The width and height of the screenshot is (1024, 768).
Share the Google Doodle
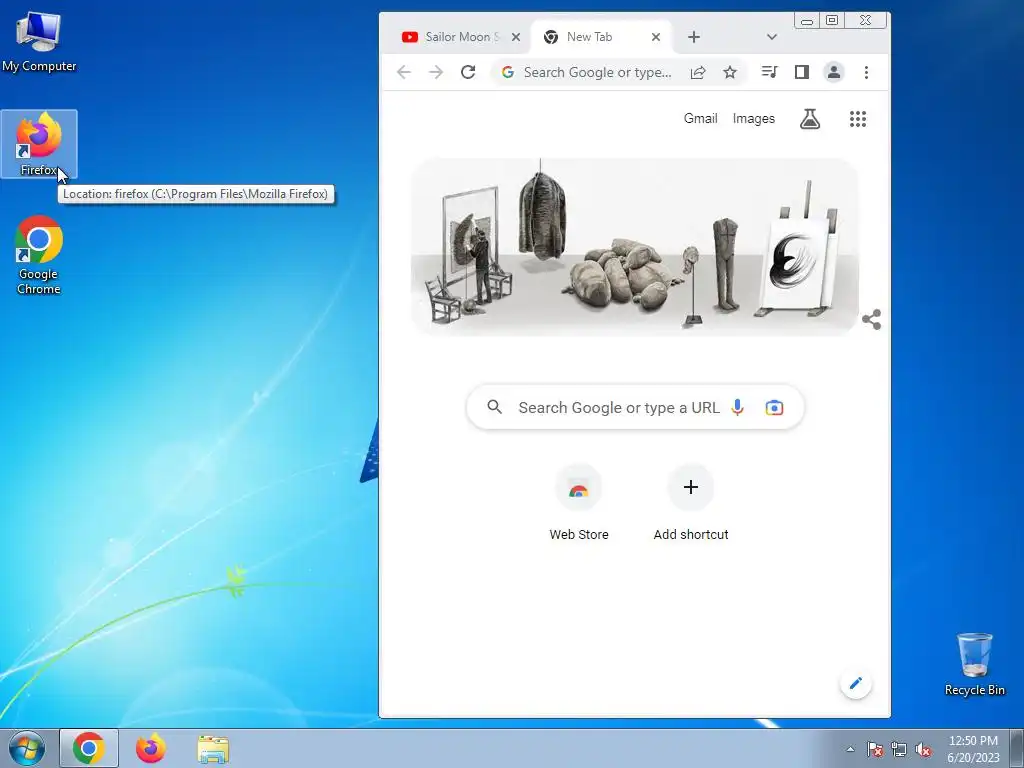(x=871, y=319)
